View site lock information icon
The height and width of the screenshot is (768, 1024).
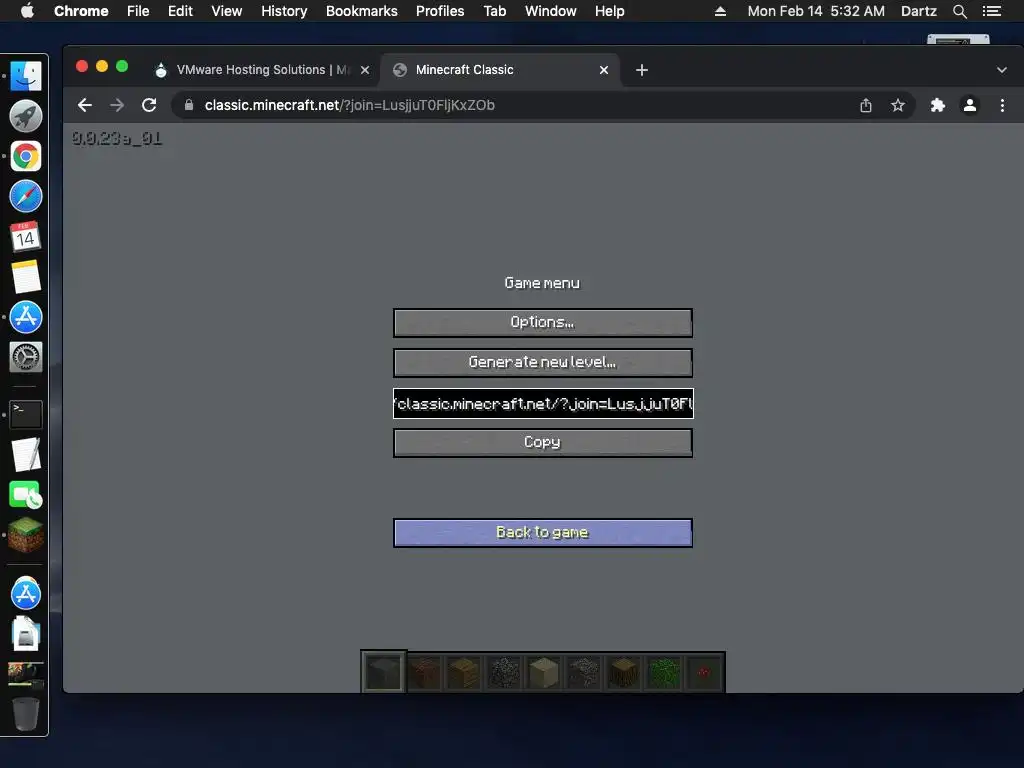[x=189, y=105]
